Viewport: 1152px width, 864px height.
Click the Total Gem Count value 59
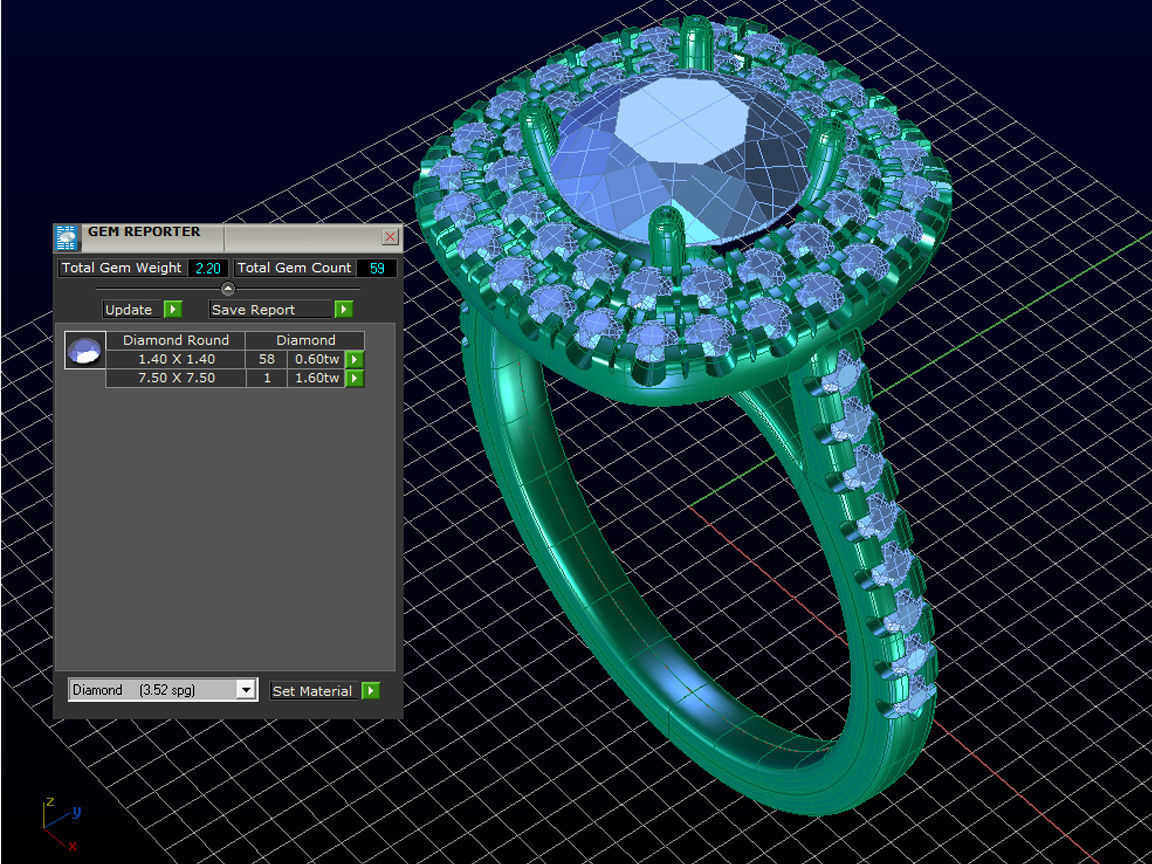[x=377, y=268]
